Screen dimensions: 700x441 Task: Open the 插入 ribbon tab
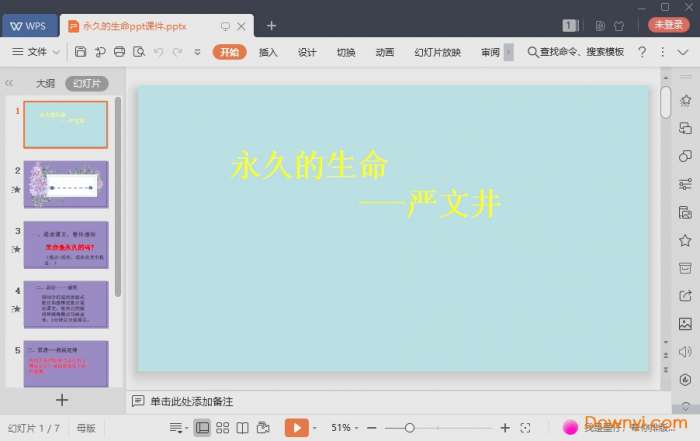click(x=268, y=52)
